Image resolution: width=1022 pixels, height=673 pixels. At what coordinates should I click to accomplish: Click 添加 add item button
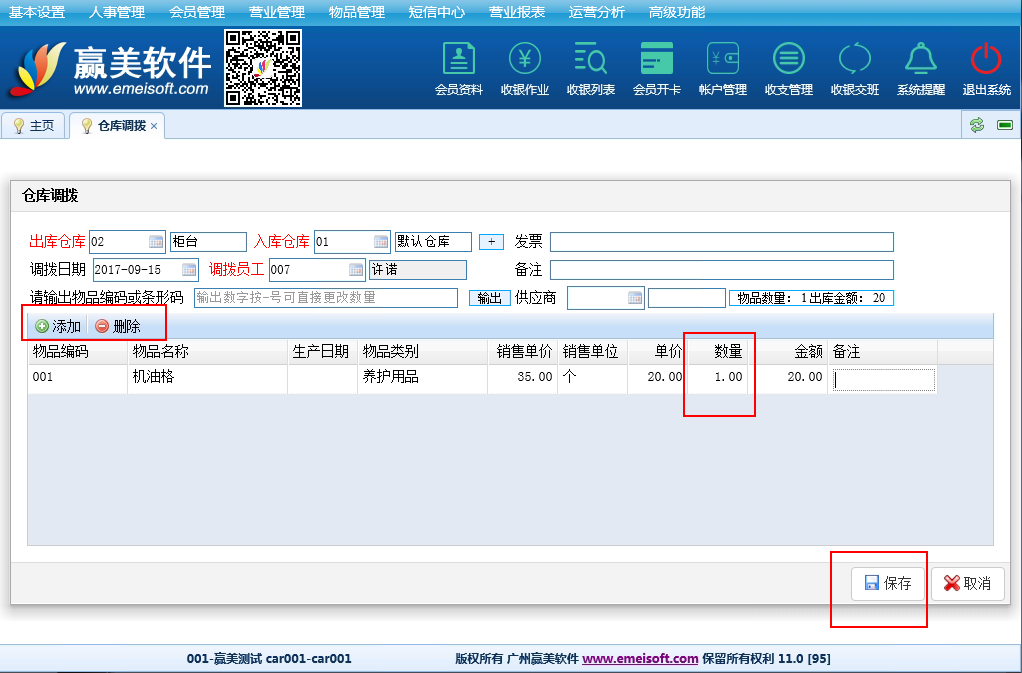[58, 326]
